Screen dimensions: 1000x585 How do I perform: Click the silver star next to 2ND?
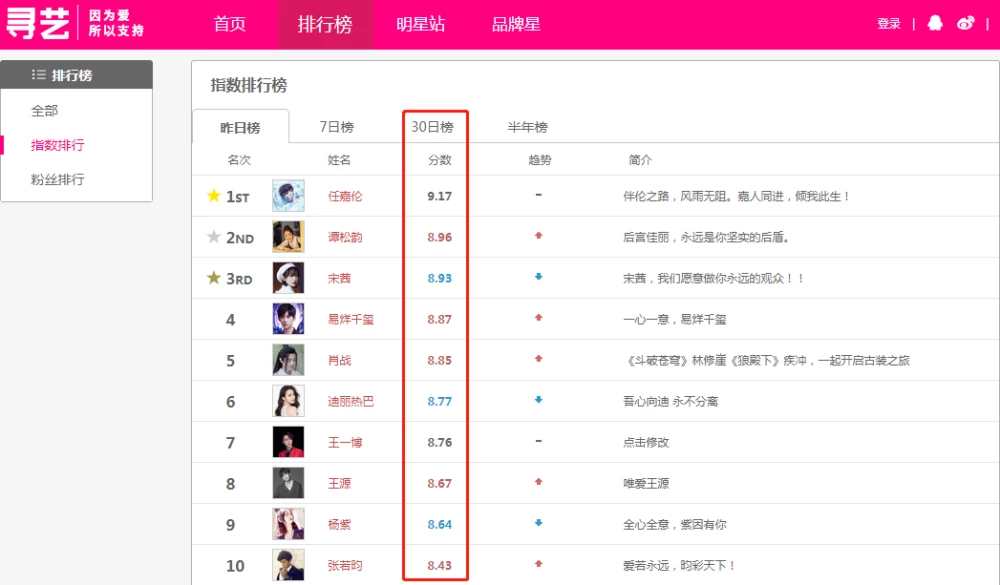pos(213,237)
